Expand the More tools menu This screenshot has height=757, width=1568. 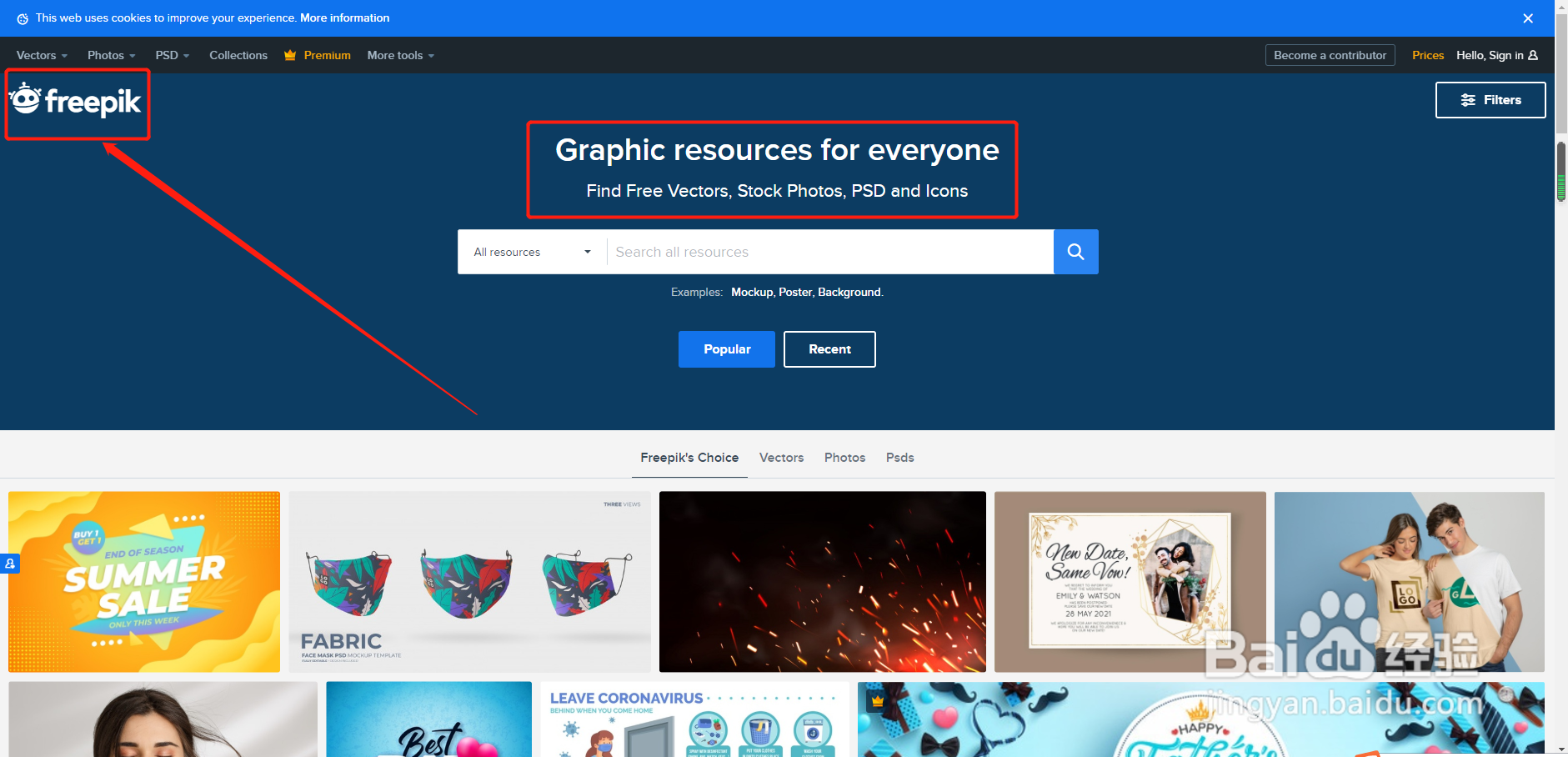(401, 55)
